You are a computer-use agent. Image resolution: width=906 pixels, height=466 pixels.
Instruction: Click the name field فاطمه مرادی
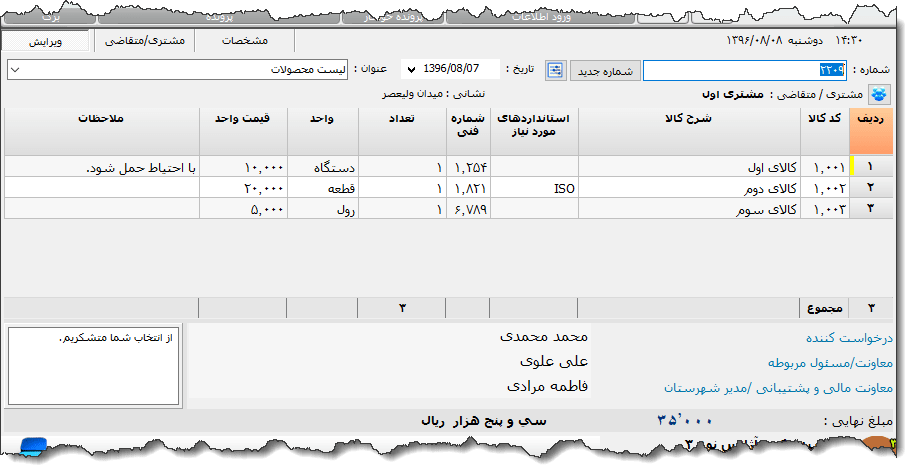(x=547, y=386)
